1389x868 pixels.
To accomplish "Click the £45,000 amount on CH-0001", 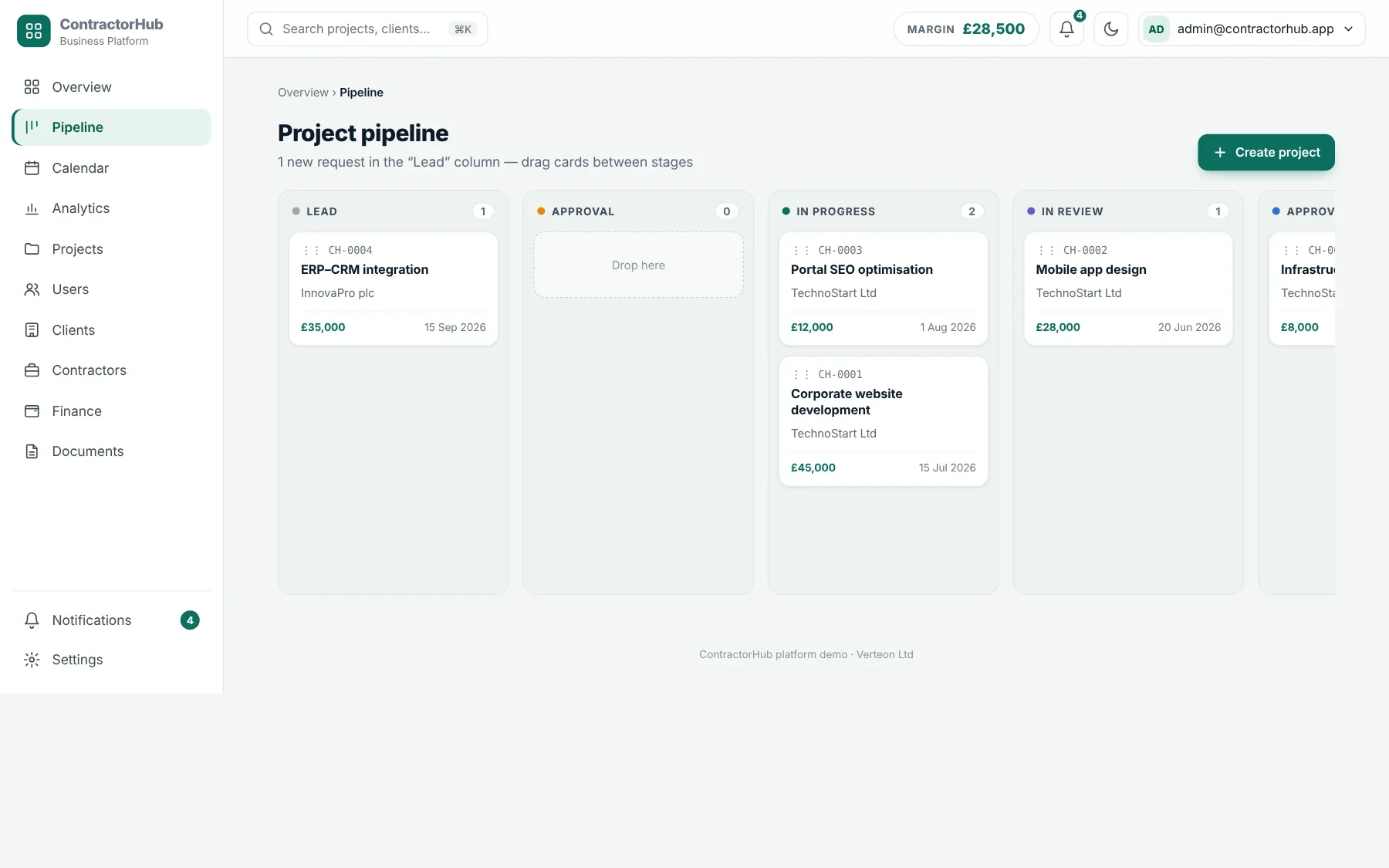I will click(x=813, y=468).
